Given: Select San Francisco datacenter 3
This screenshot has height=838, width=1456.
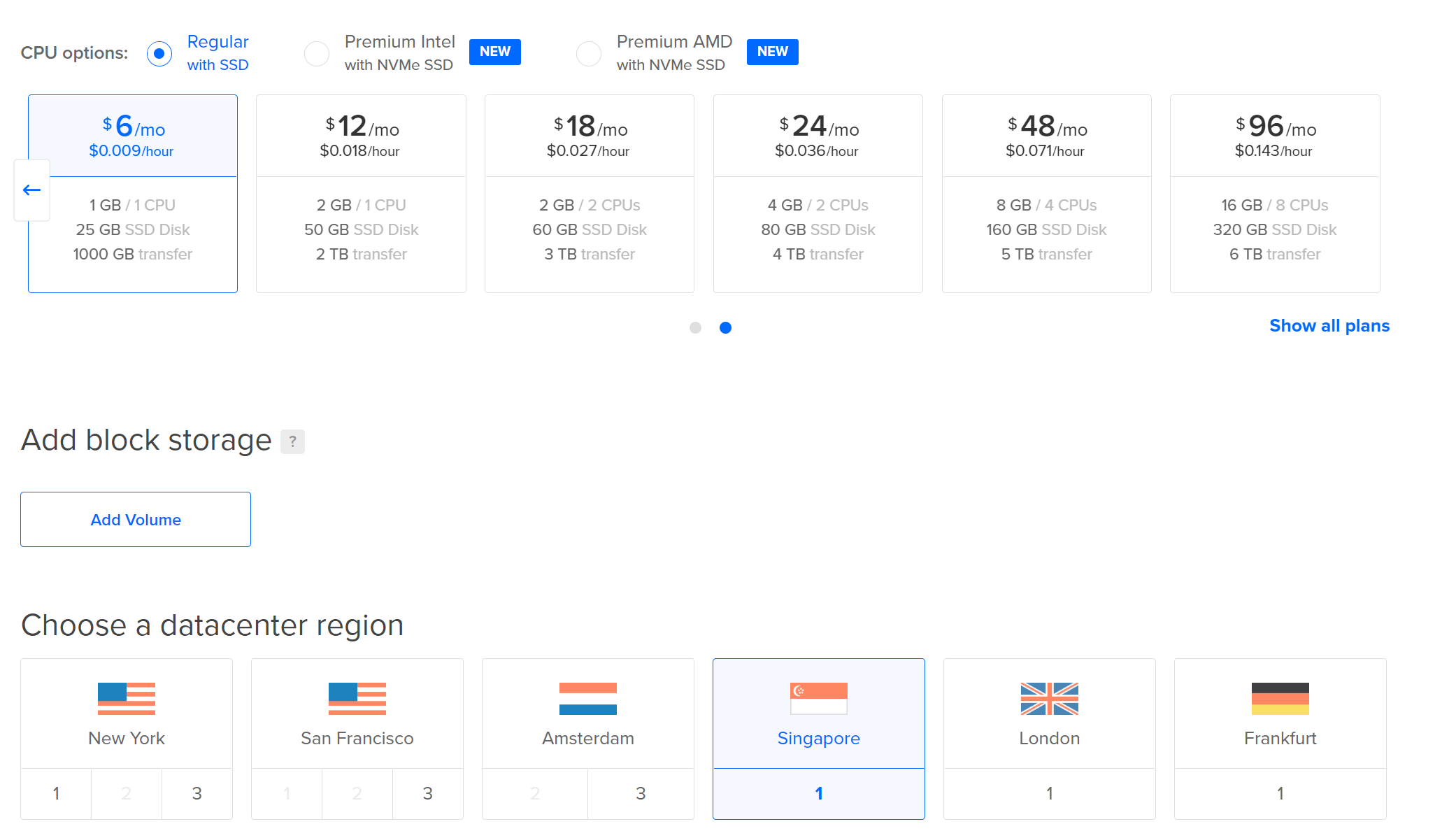Looking at the screenshot, I should tap(427, 793).
